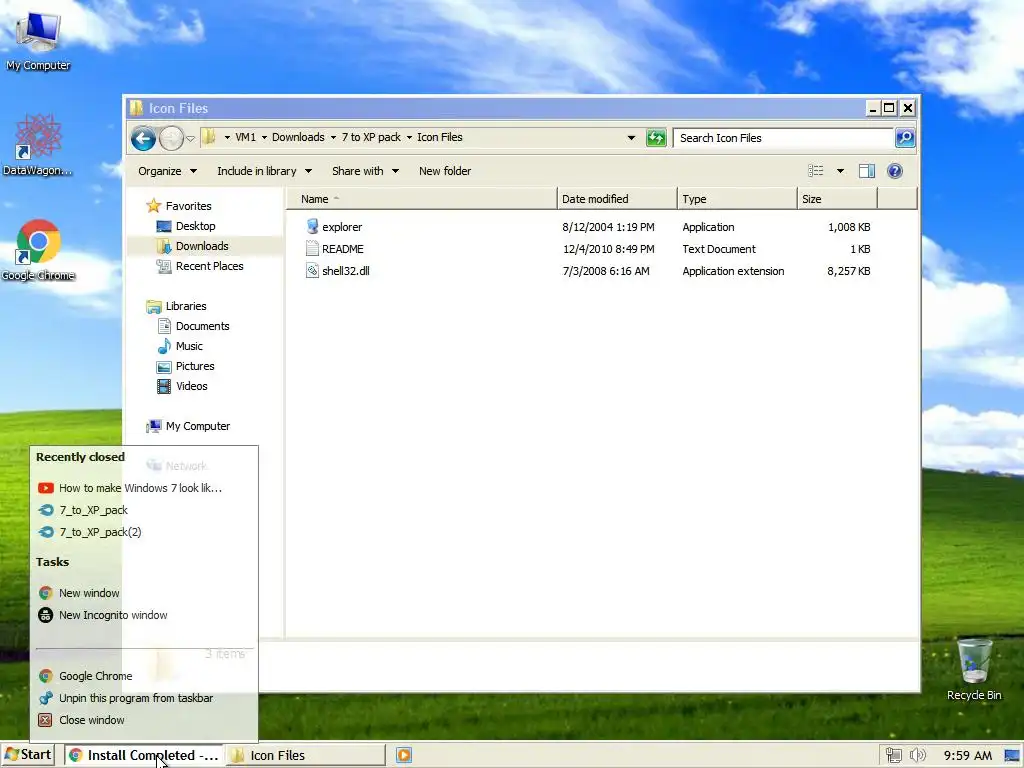Switch to Icon Files taskbar button
Screen dimensions: 1024x768
click(x=306, y=755)
